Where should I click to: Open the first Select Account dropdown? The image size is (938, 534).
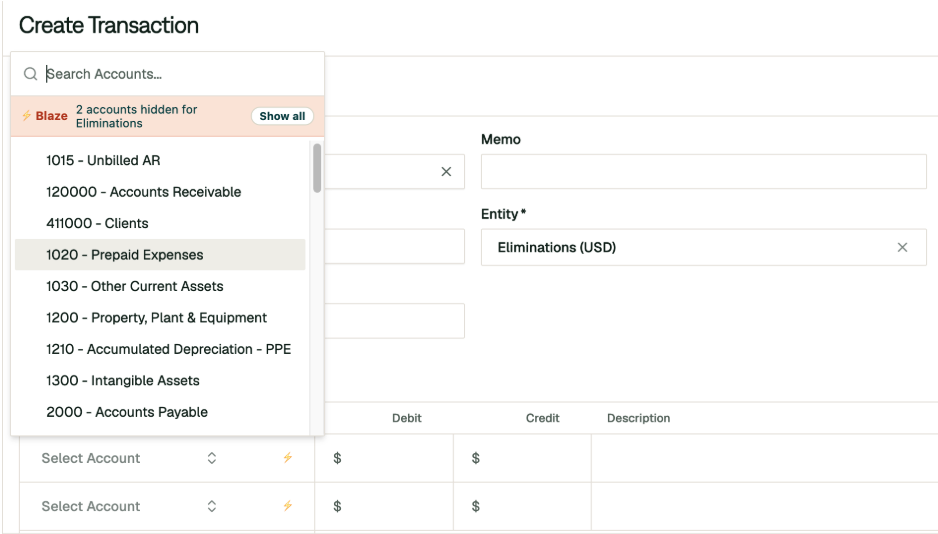pyautogui.click(x=129, y=458)
